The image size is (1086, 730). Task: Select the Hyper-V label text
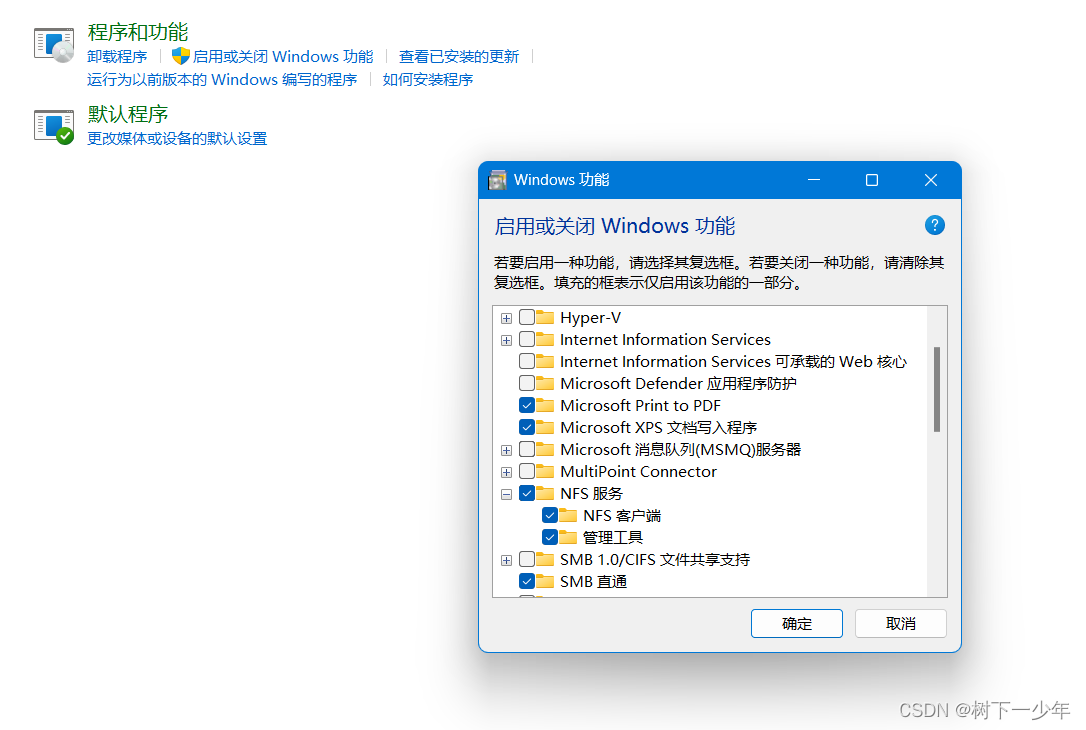[591, 318]
